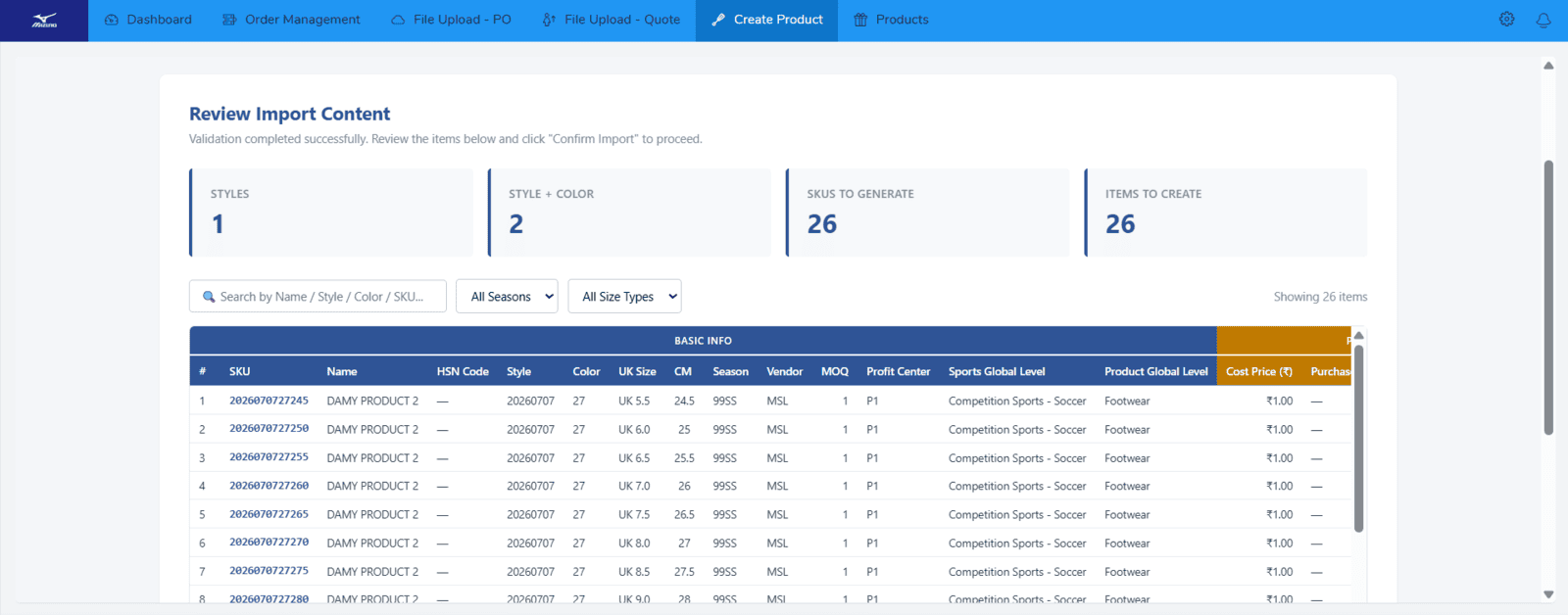Click the File Upload - PO cloud icon

point(398,20)
